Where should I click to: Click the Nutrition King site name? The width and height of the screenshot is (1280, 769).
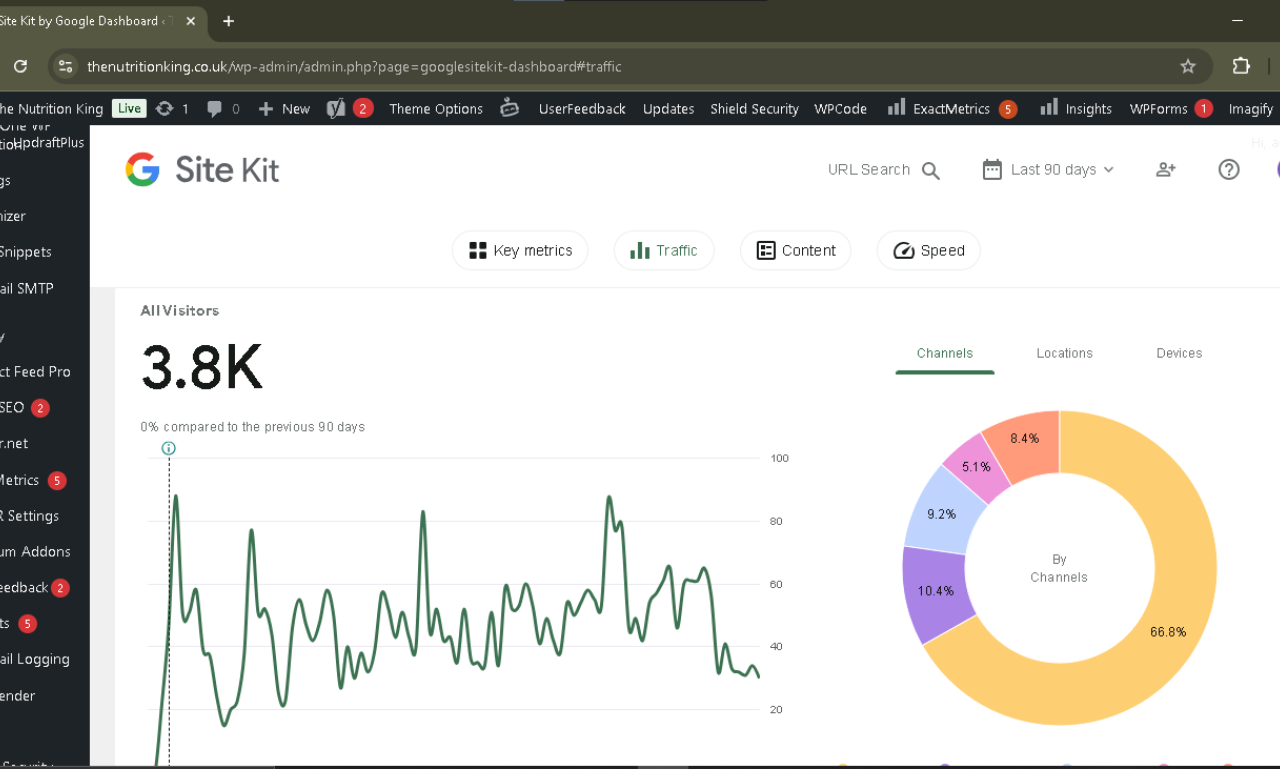(x=51, y=109)
